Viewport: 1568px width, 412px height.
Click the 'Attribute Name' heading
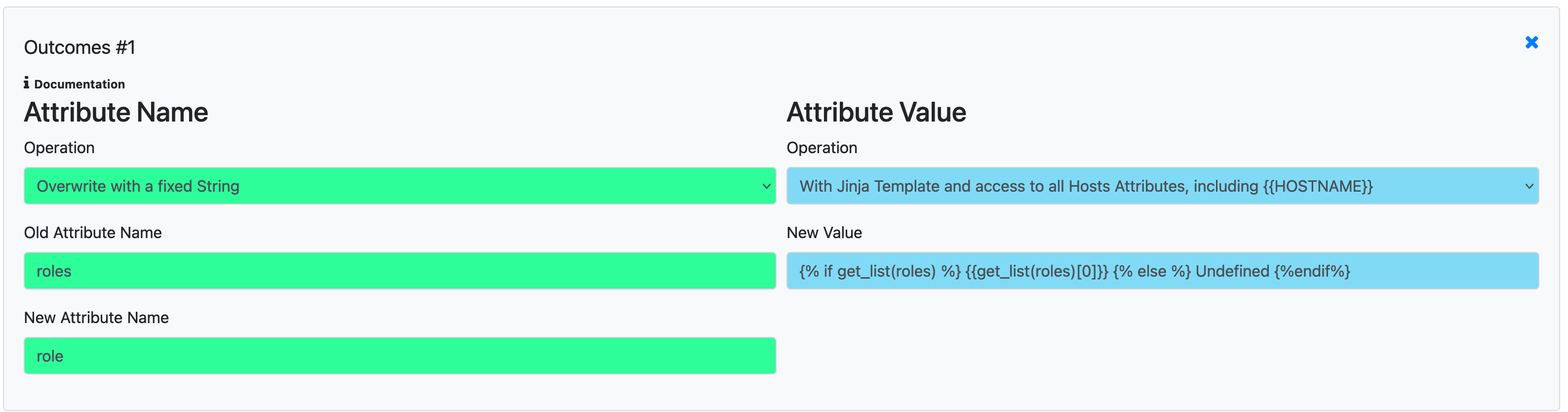116,113
